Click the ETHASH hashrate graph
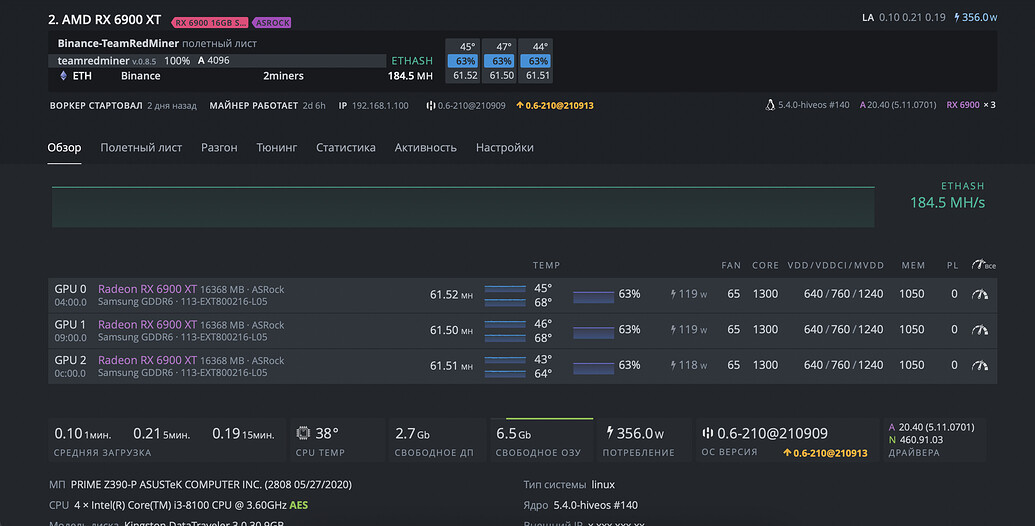The height and width of the screenshot is (526, 1035). click(463, 207)
